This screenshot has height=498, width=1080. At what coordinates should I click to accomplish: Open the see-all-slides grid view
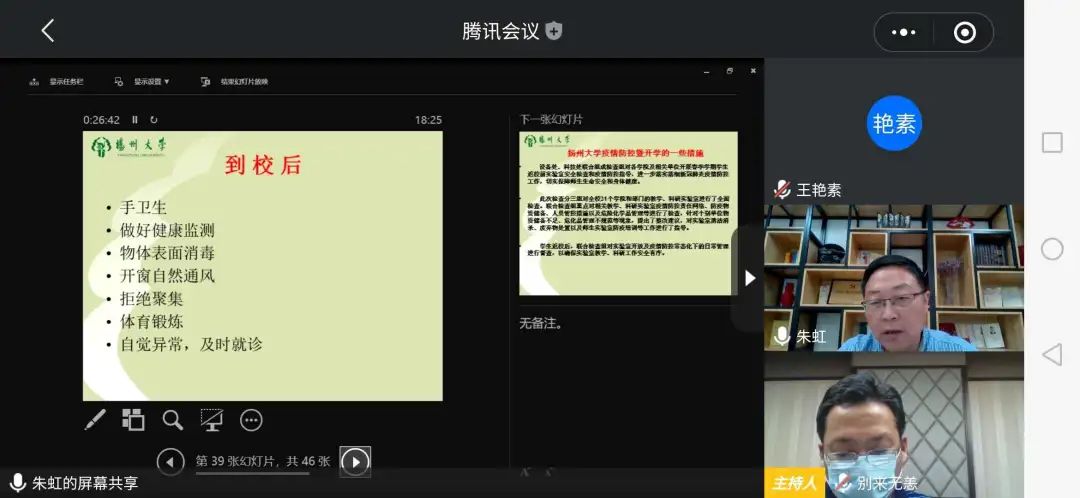(133, 420)
